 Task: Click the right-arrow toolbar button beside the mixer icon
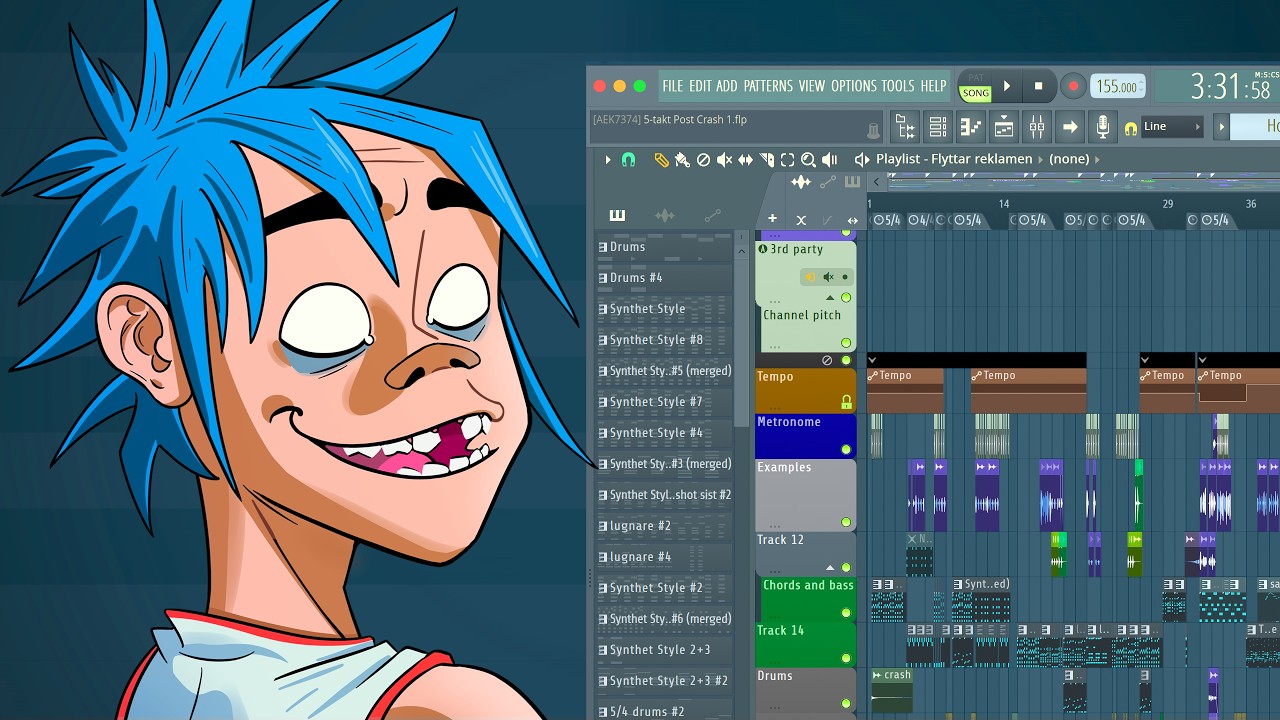point(1070,127)
